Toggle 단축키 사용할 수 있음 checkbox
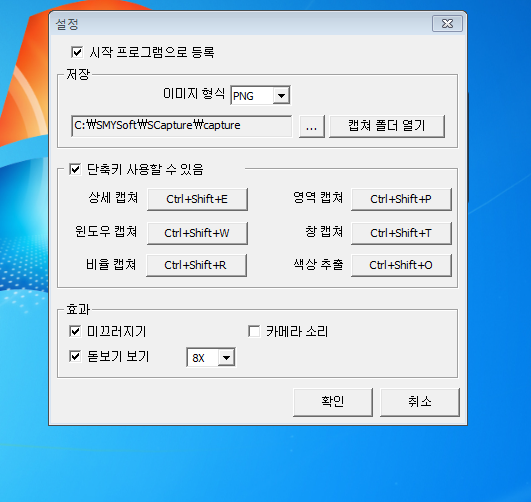The height and width of the screenshot is (502, 531). (x=75, y=169)
